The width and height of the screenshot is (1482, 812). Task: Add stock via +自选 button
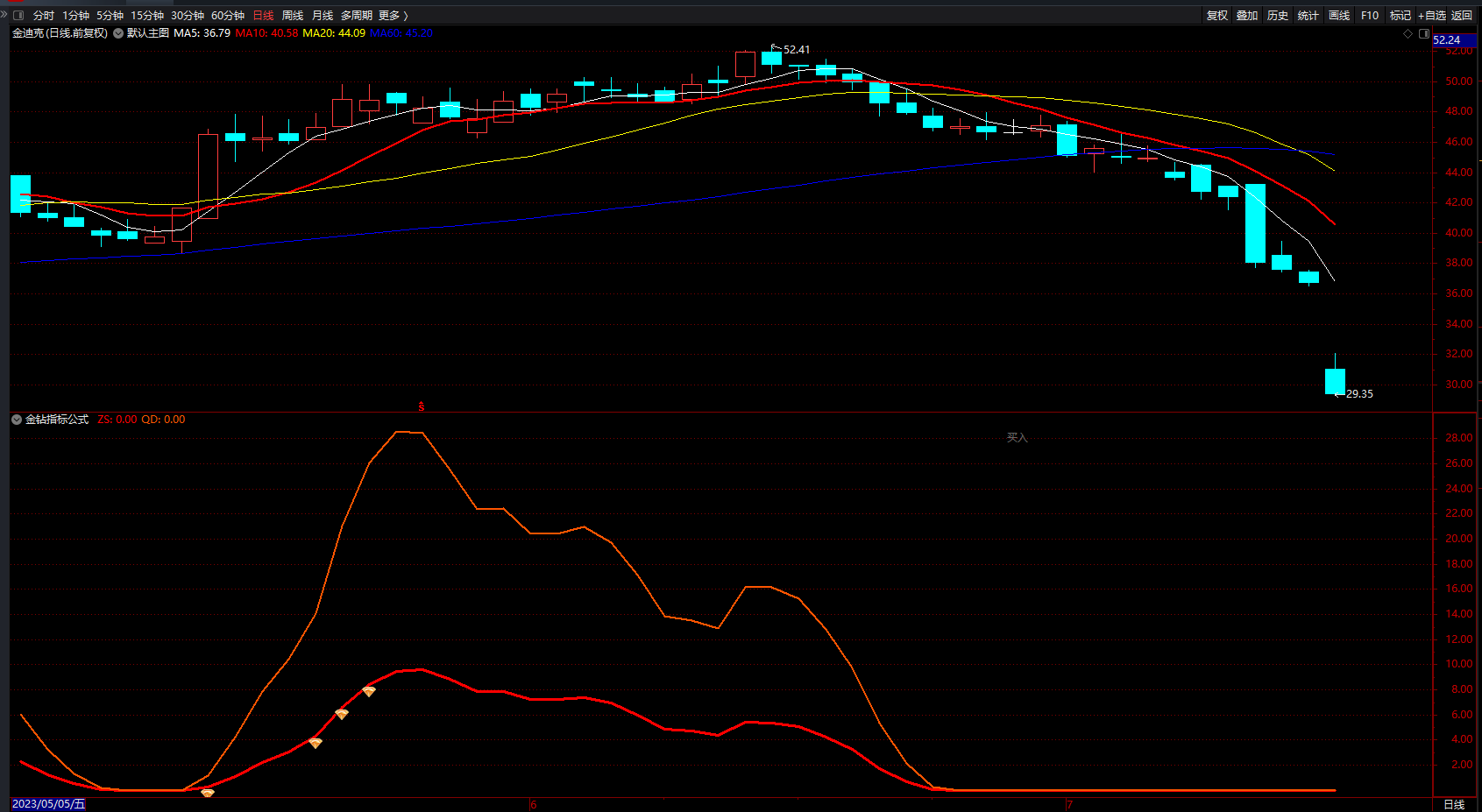click(1432, 15)
